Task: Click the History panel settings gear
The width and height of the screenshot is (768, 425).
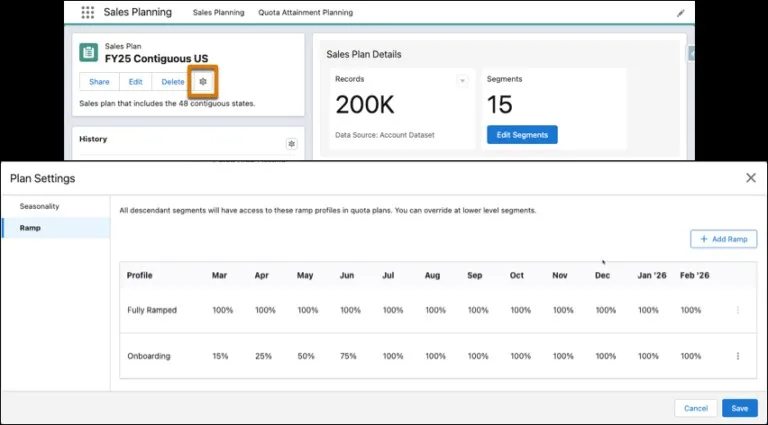Action: pos(291,144)
